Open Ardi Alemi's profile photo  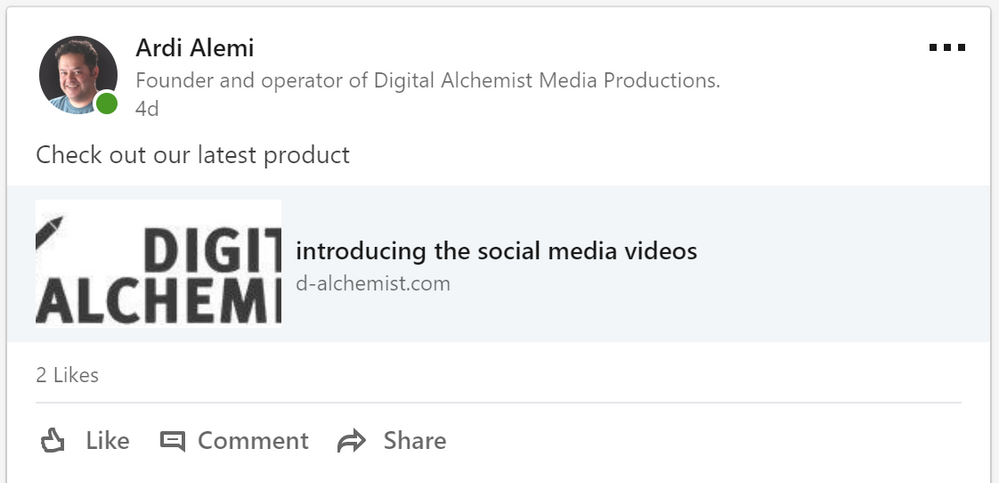click(76, 74)
